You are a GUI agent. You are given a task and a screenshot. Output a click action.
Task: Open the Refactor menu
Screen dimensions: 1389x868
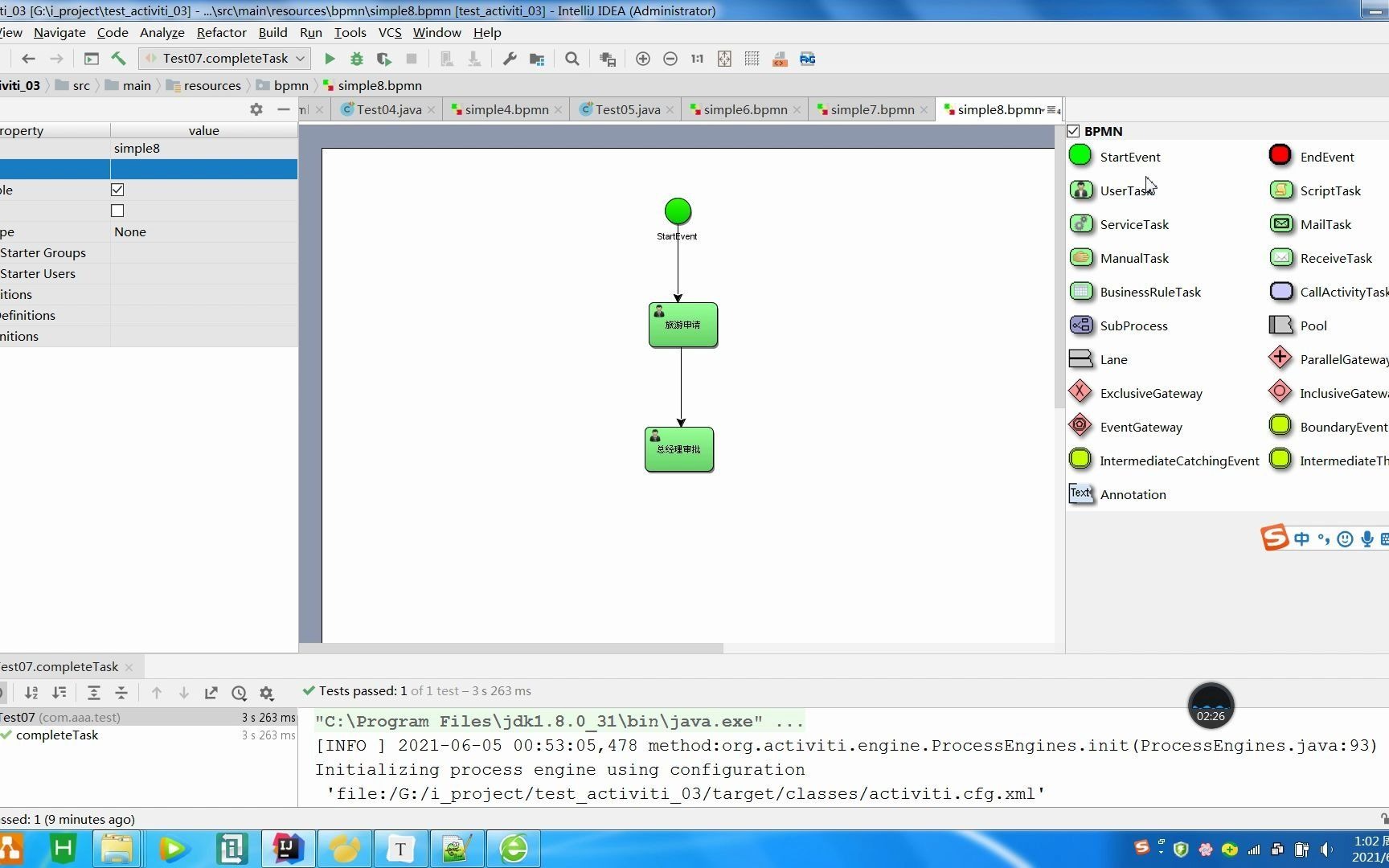tap(221, 33)
